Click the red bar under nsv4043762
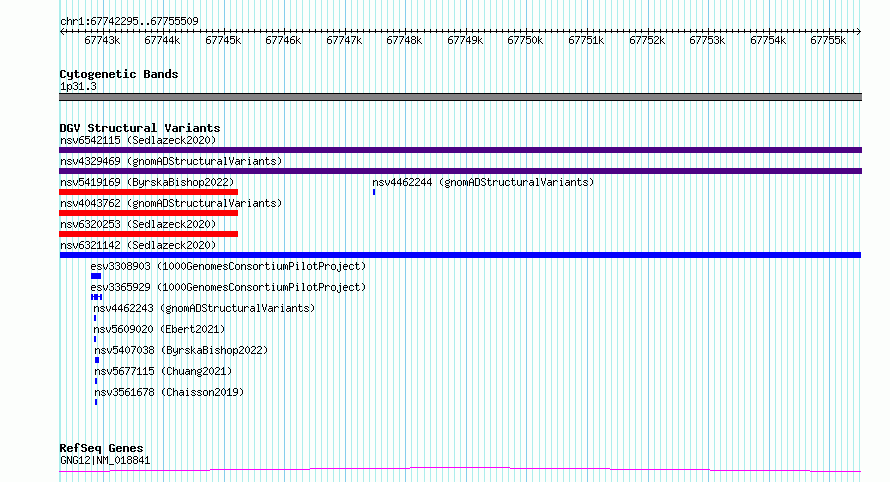Image resolution: width=890 pixels, height=482 pixels. (x=149, y=213)
